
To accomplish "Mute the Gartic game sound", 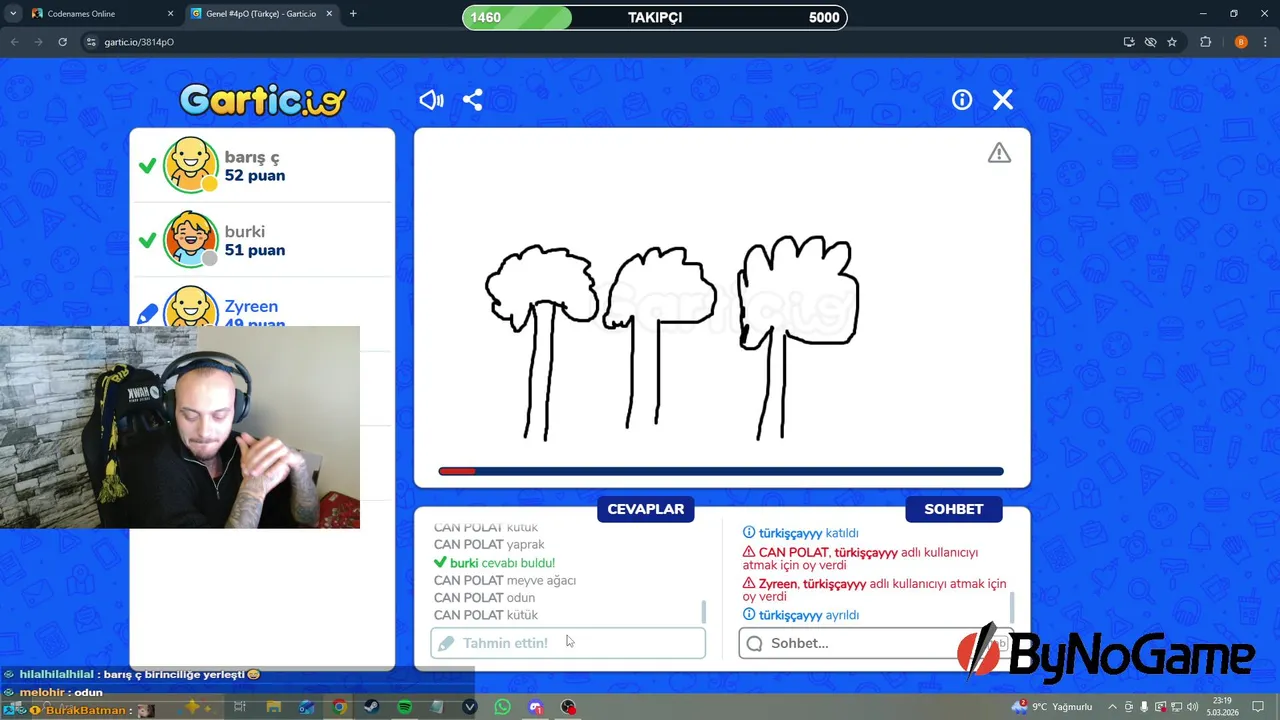I will tap(431, 100).
